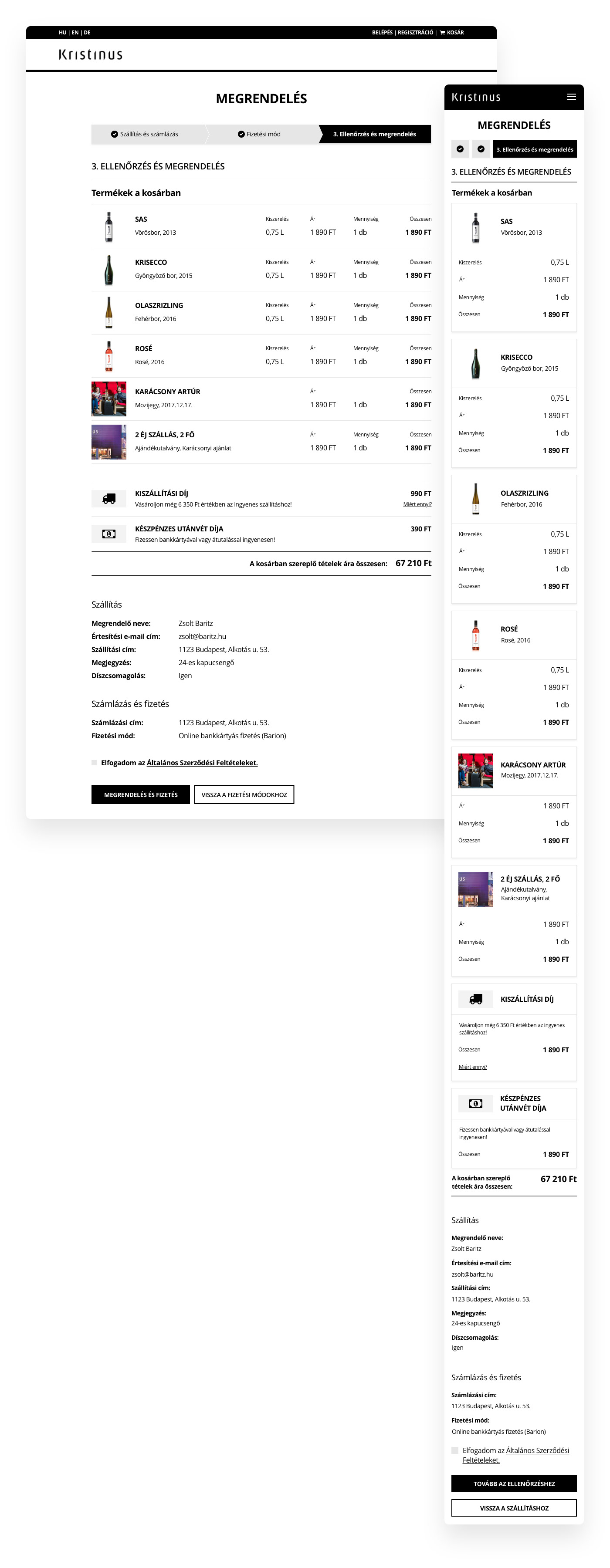Click Vissza a fizetési módokhoz button
The width and height of the screenshot is (610, 1568).
coord(244,794)
